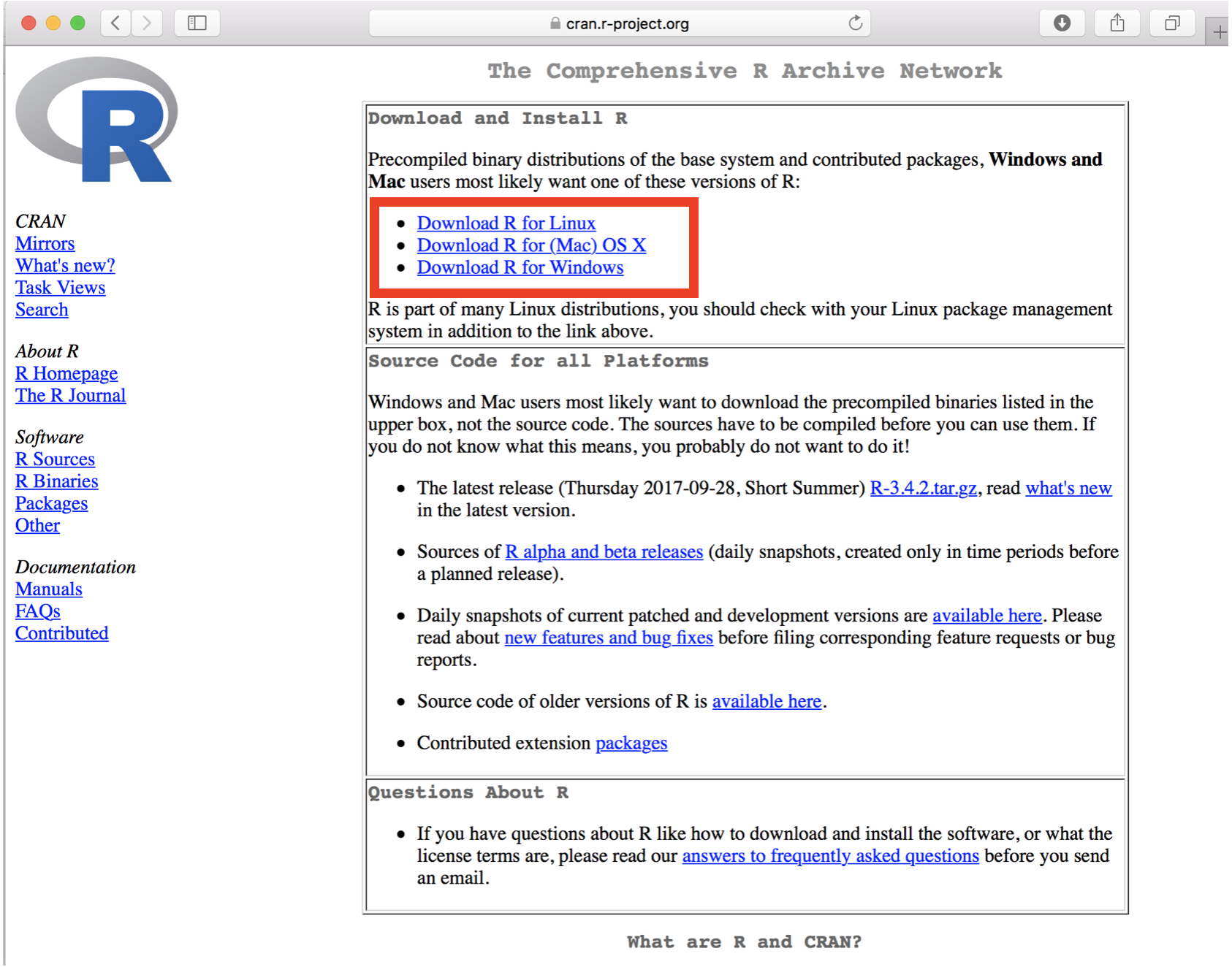Screen dimensions: 1232x967
Task: Open R alpha and beta releases link
Action: click(x=604, y=552)
